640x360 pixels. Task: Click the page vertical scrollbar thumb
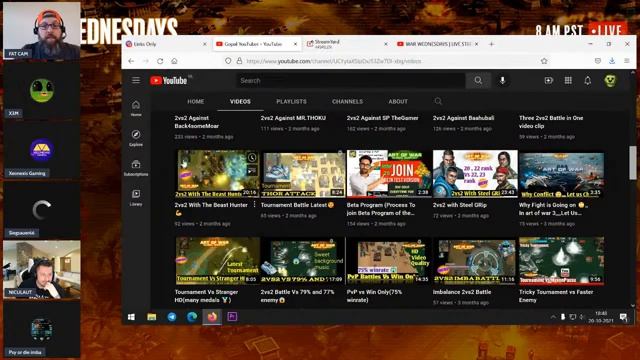633,162
